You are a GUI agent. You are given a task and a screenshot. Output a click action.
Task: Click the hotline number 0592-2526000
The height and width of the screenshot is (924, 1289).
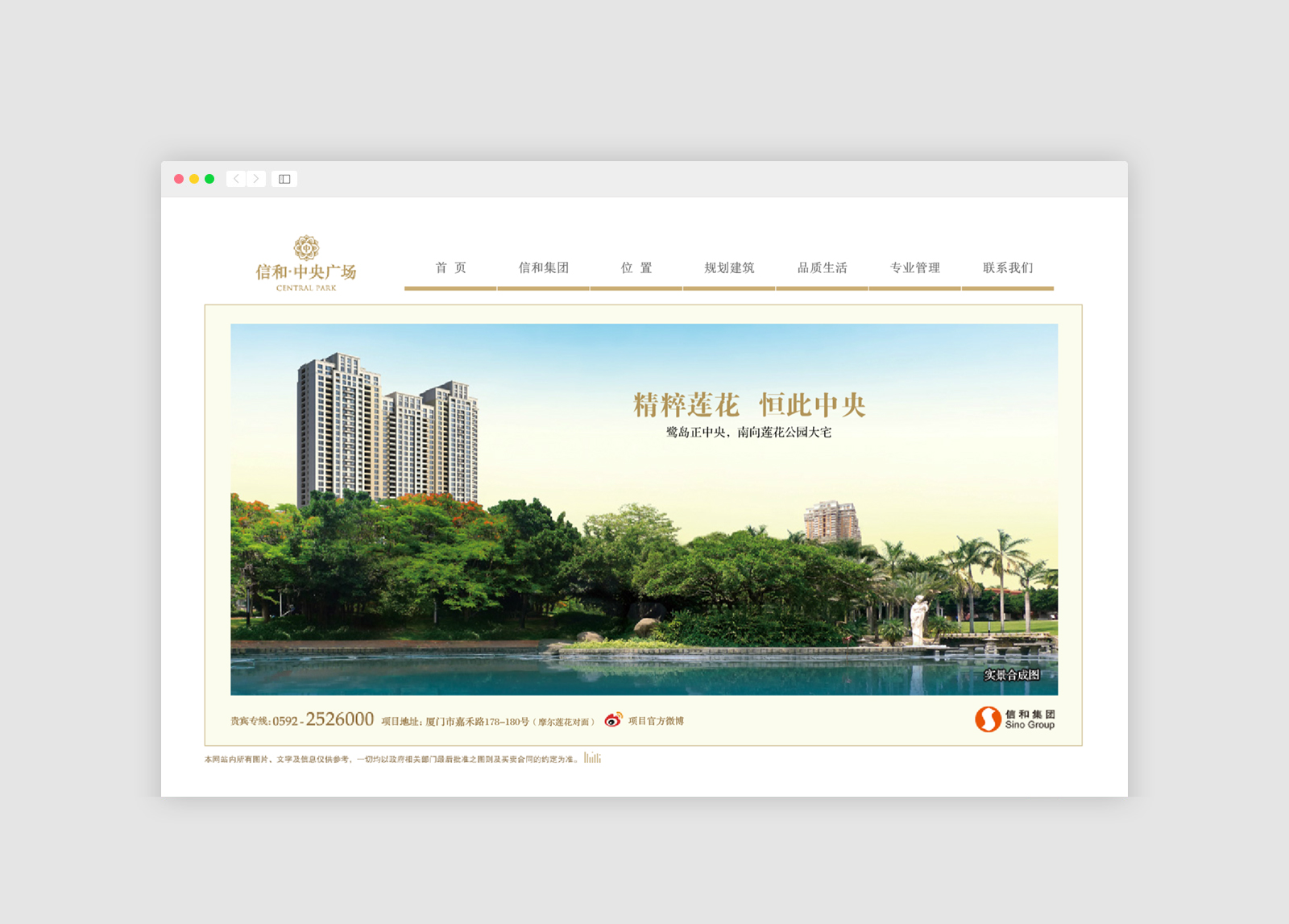pos(323,719)
